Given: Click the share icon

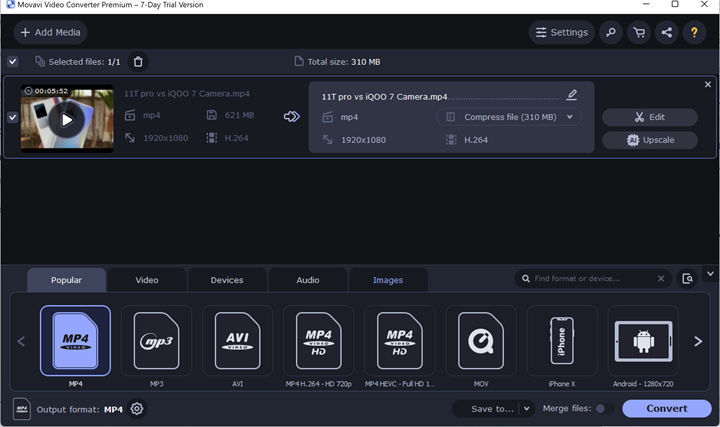Looking at the screenshot, I should pos(667,33).
